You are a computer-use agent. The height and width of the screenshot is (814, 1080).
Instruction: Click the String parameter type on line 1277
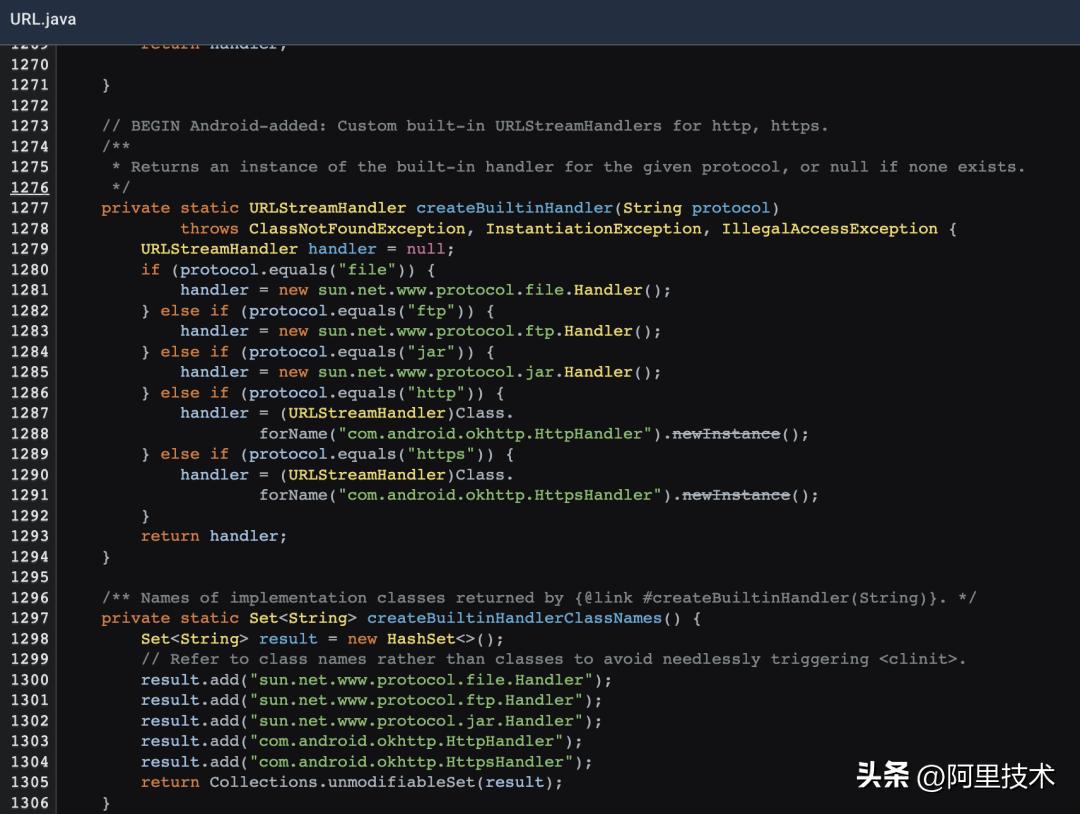pos(651,208)
